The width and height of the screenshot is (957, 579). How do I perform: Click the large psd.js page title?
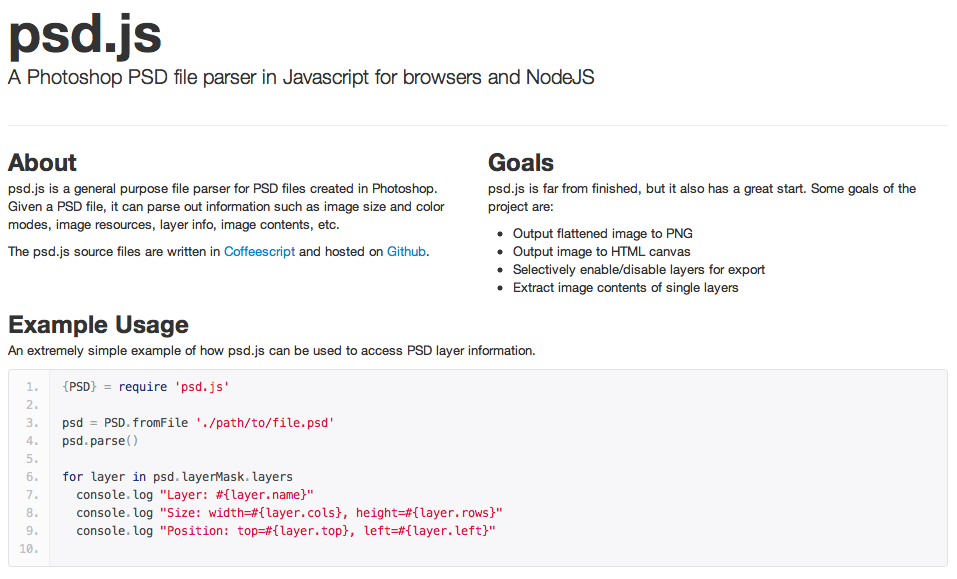85,33
